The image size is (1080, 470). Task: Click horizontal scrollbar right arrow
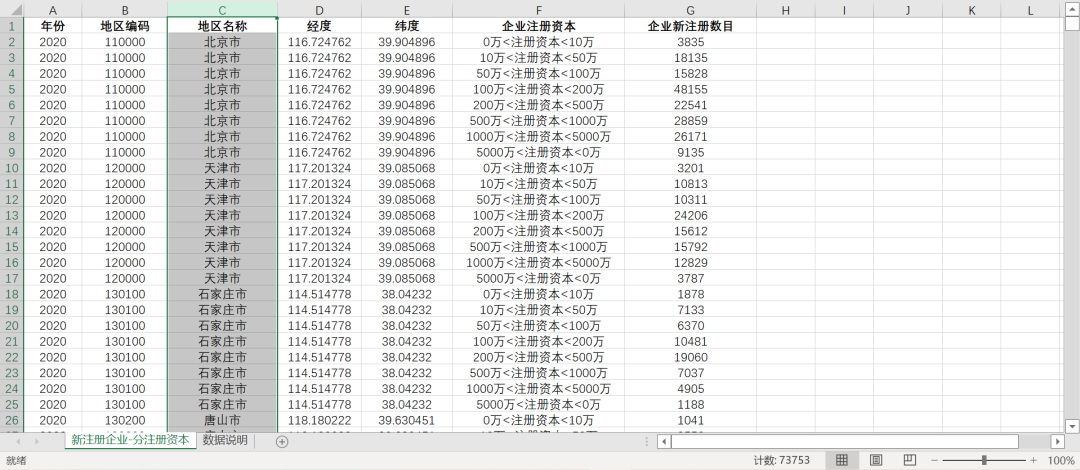pos(1058,442)
